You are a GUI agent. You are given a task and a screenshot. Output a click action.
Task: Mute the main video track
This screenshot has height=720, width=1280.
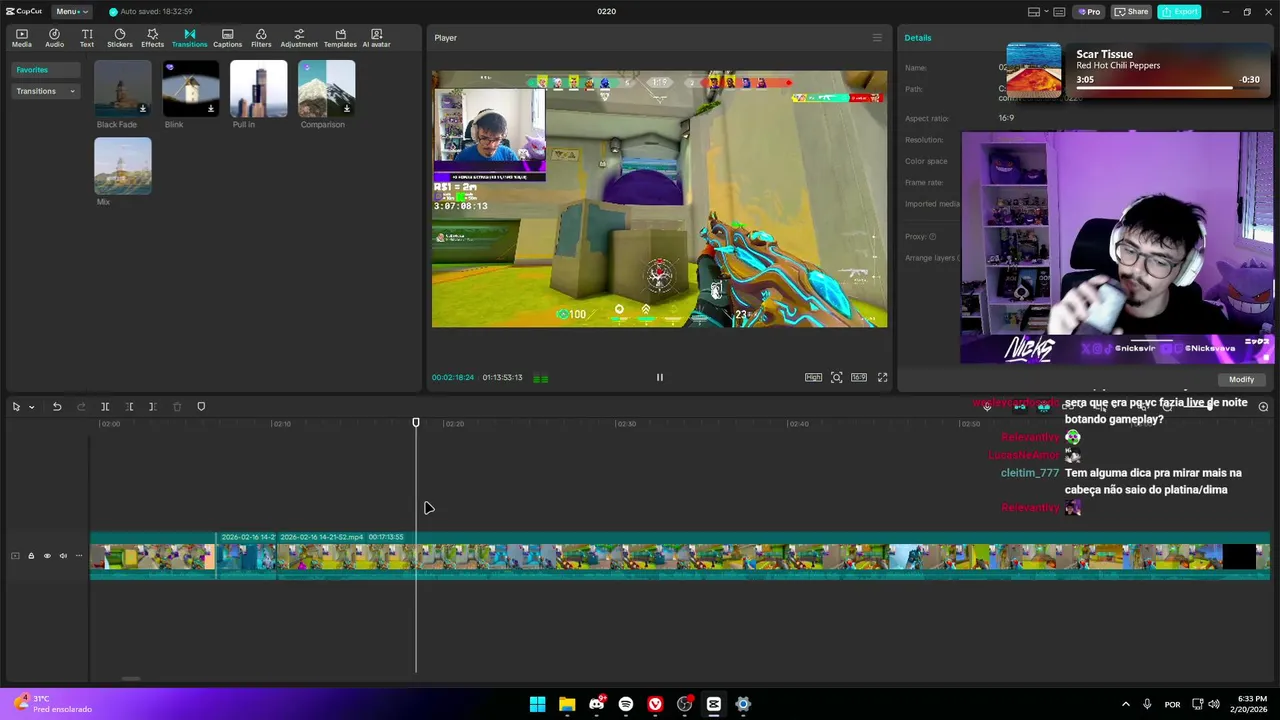(63, 556)
